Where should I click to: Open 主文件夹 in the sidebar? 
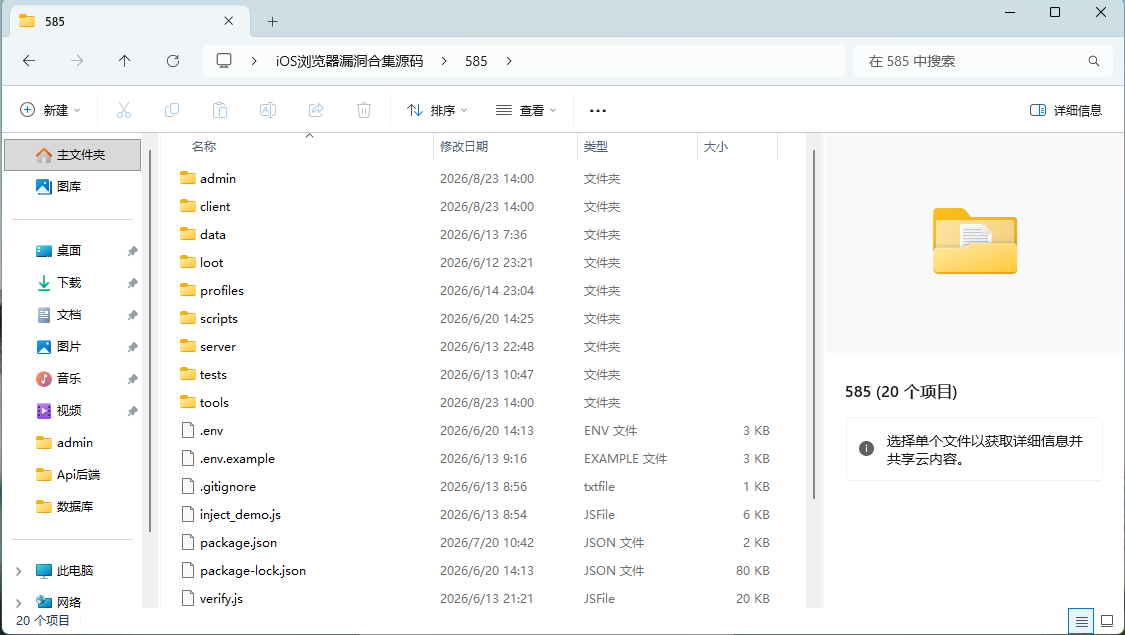[72, 155]
